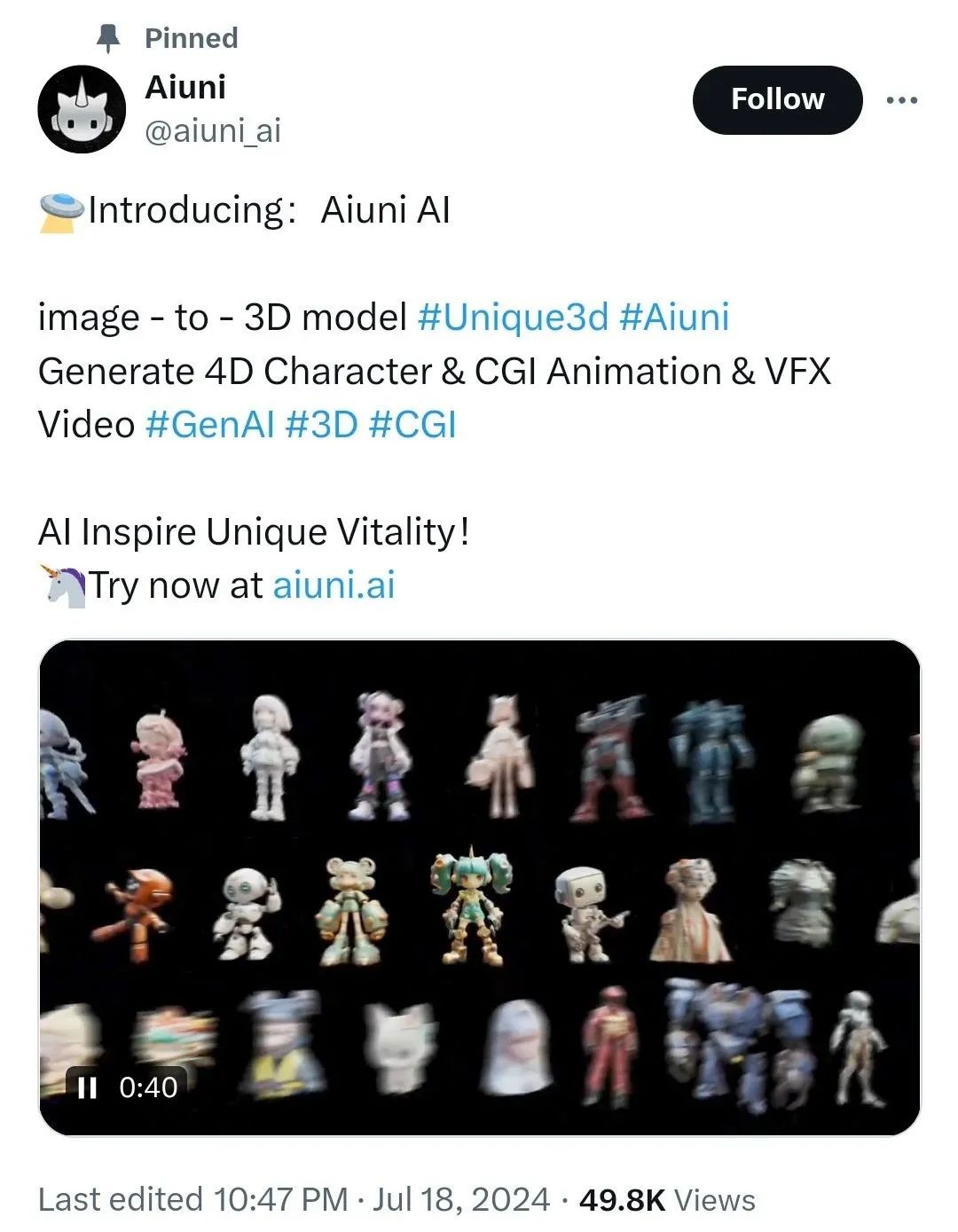Follow the Aiuni account
This screenshot has height=1232, width=958.
[777, 99]
